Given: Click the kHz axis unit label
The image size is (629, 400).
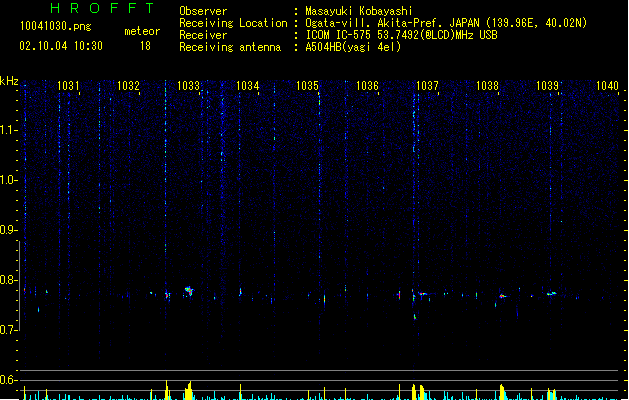Looking at the screenshot, I should click(9, 81).
